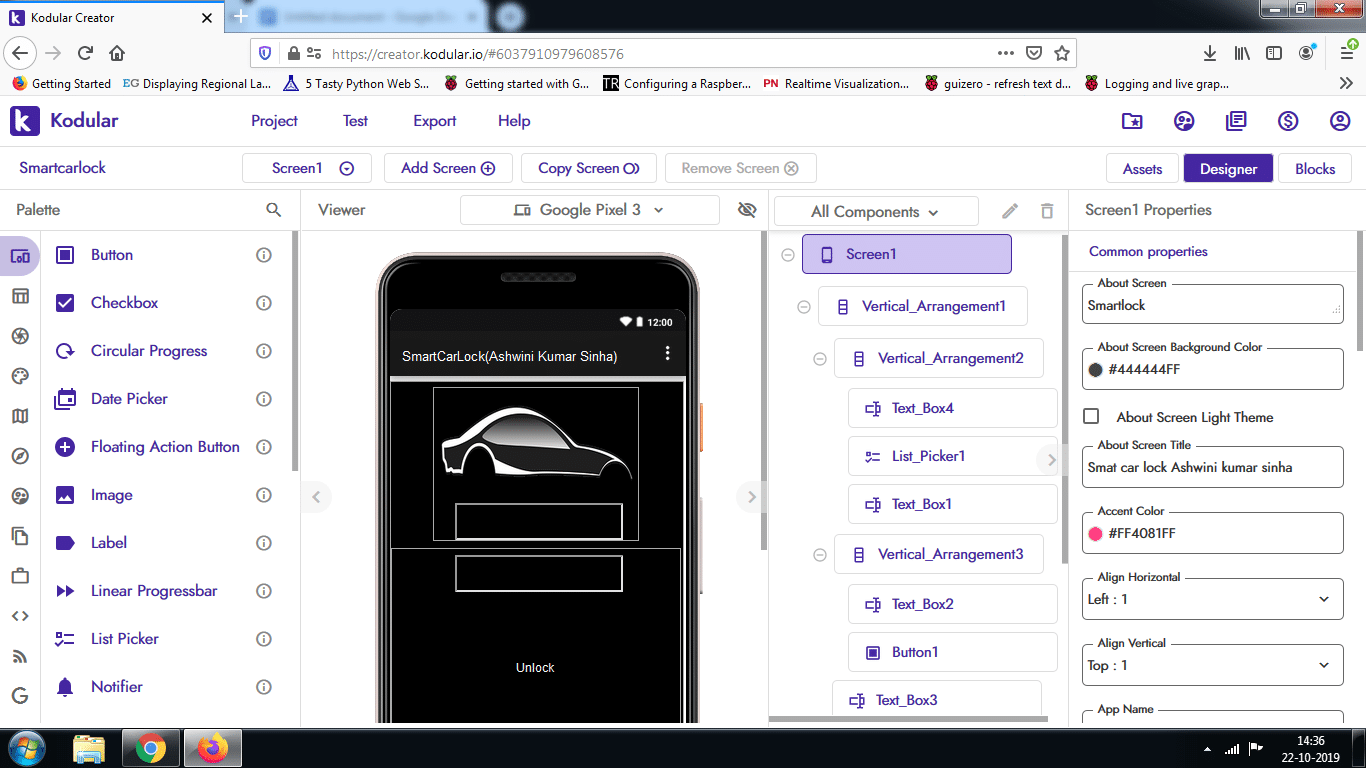1366x768 pixels.
Task: Delete selected component using trash icon
Action: pyautogui.click(x=1047, y=211)
